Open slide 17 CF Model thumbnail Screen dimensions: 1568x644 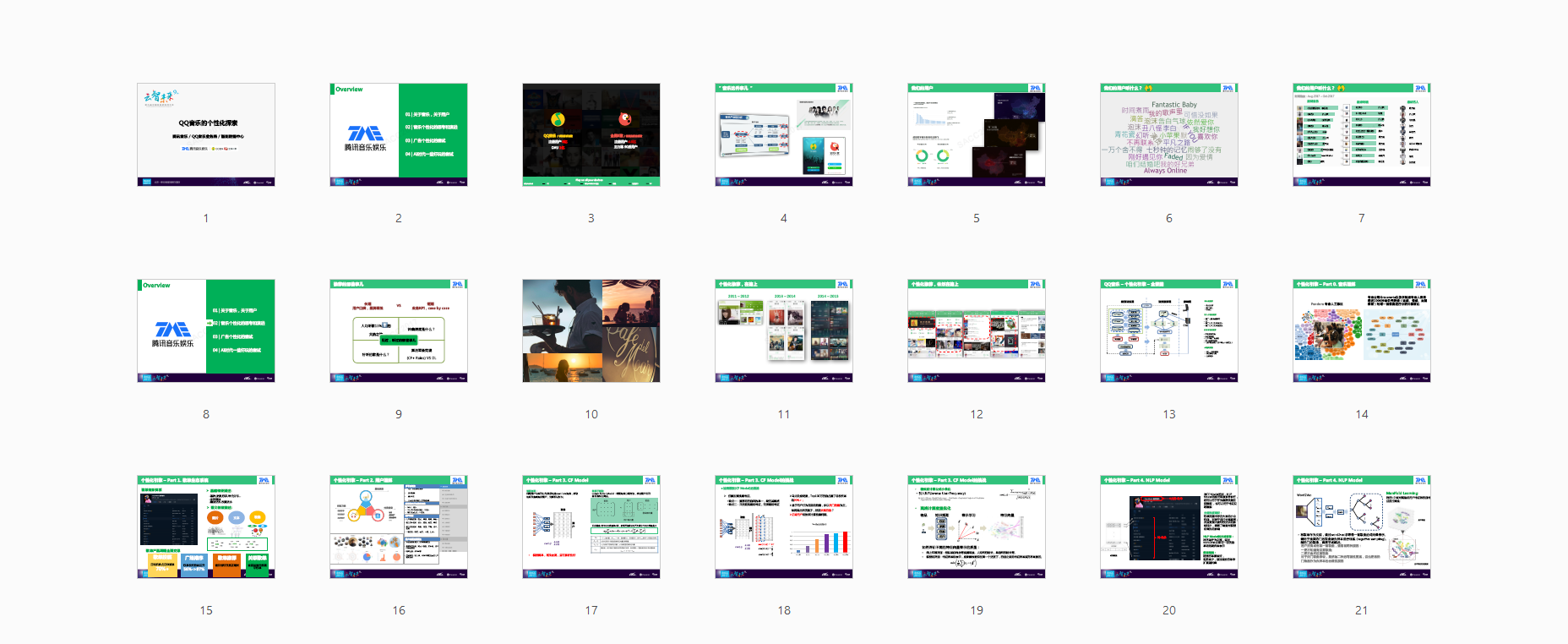coord(591,527)
